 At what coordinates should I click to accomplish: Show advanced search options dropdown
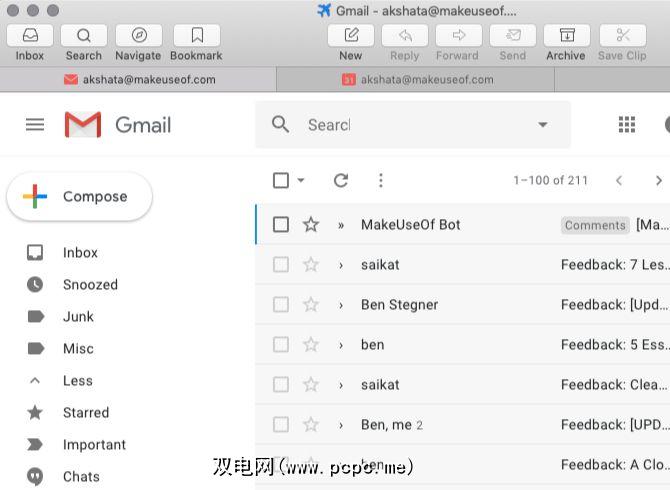(x=543, y=125)
